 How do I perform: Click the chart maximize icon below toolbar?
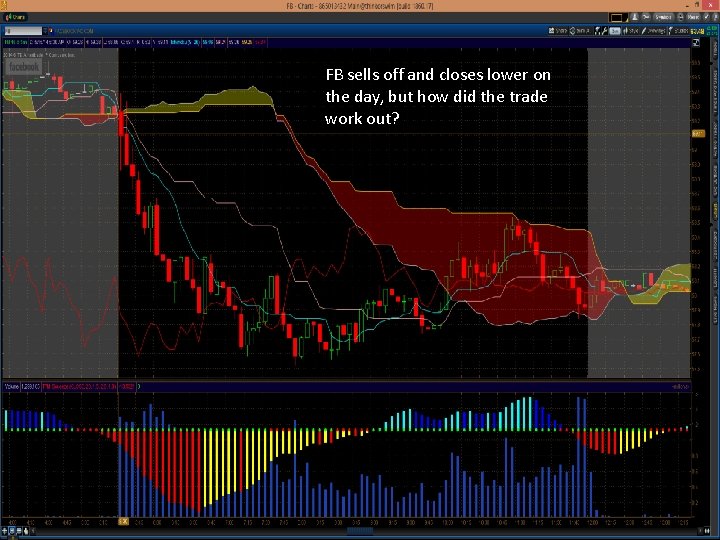[x=696, y=43]
